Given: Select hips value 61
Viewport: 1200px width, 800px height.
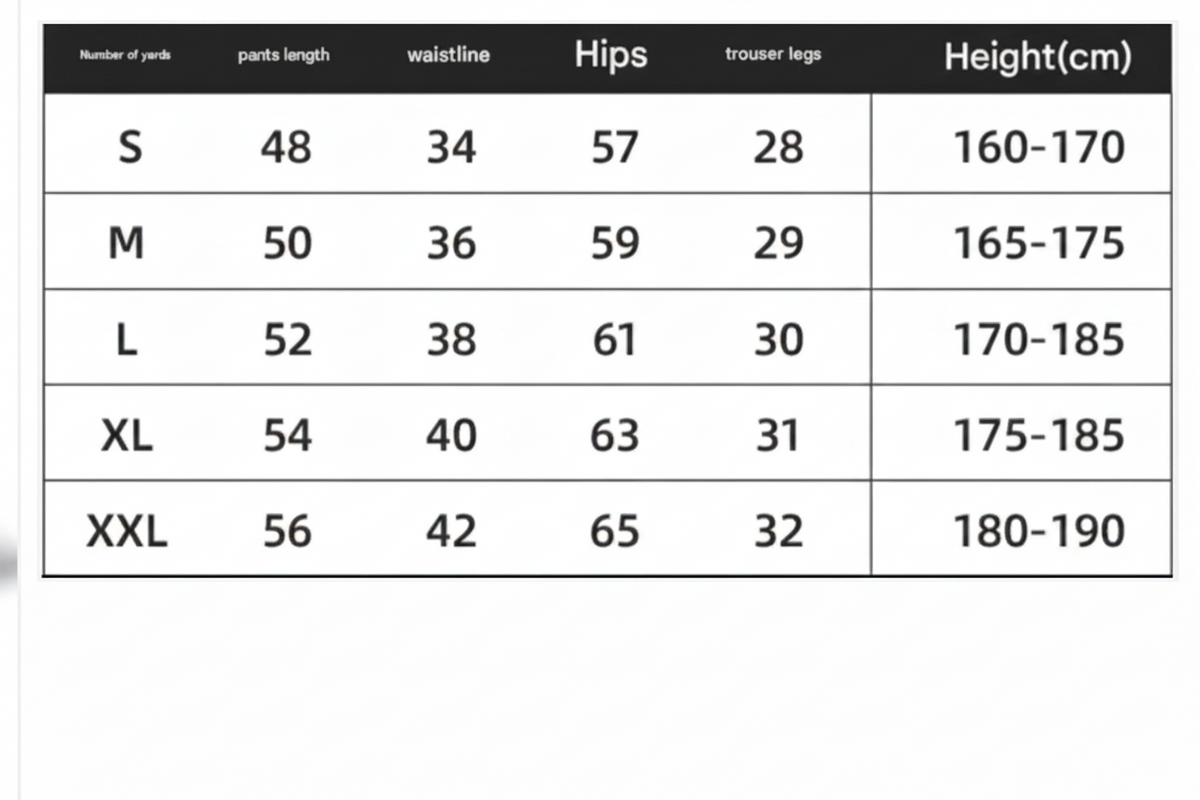Looking at the screenshot, I should [x=614, y=340].
